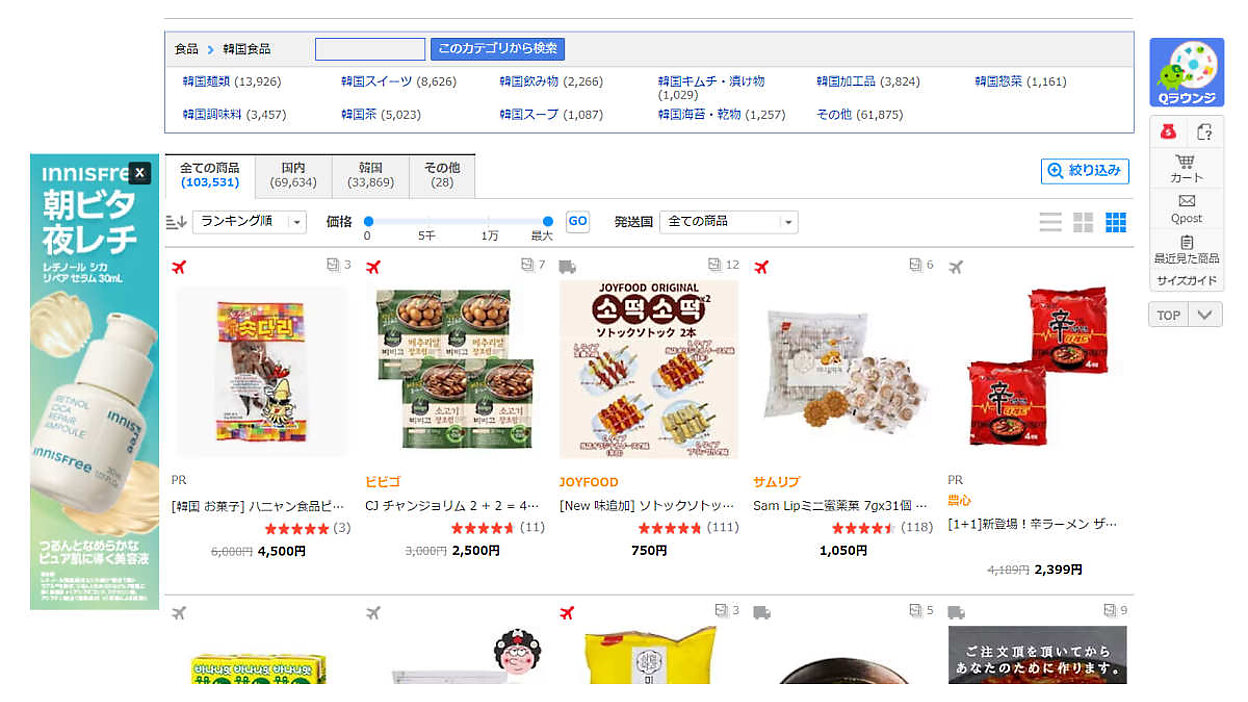
Task: Jump to page top with TOP button
Action: (x=1168, y=315)
